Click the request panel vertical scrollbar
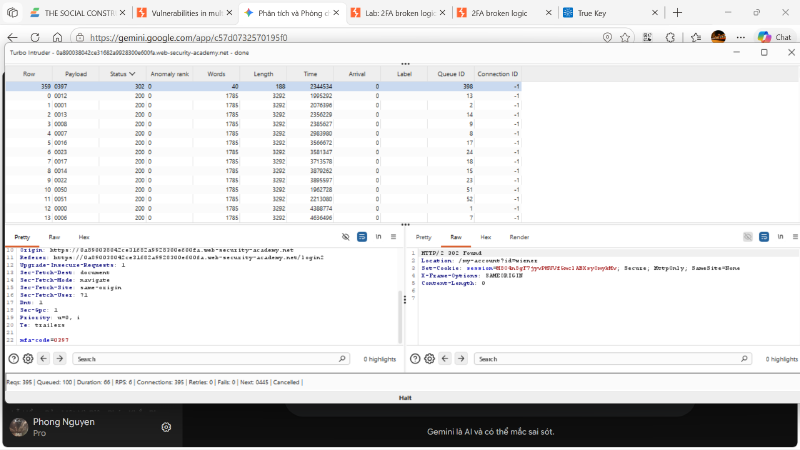 coord(400,316)
